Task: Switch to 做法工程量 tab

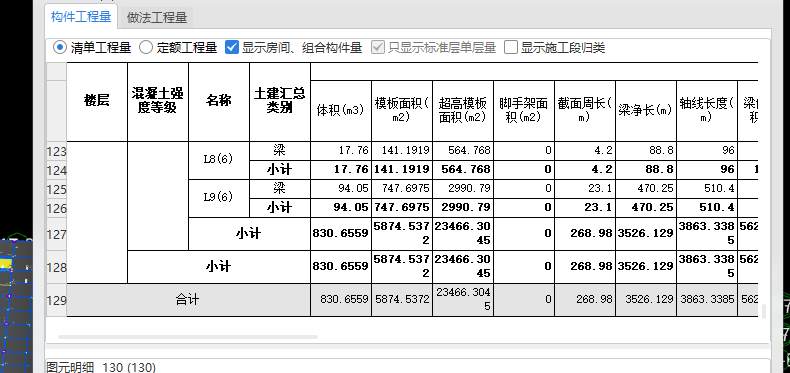Action: click(x=157, y=18)
